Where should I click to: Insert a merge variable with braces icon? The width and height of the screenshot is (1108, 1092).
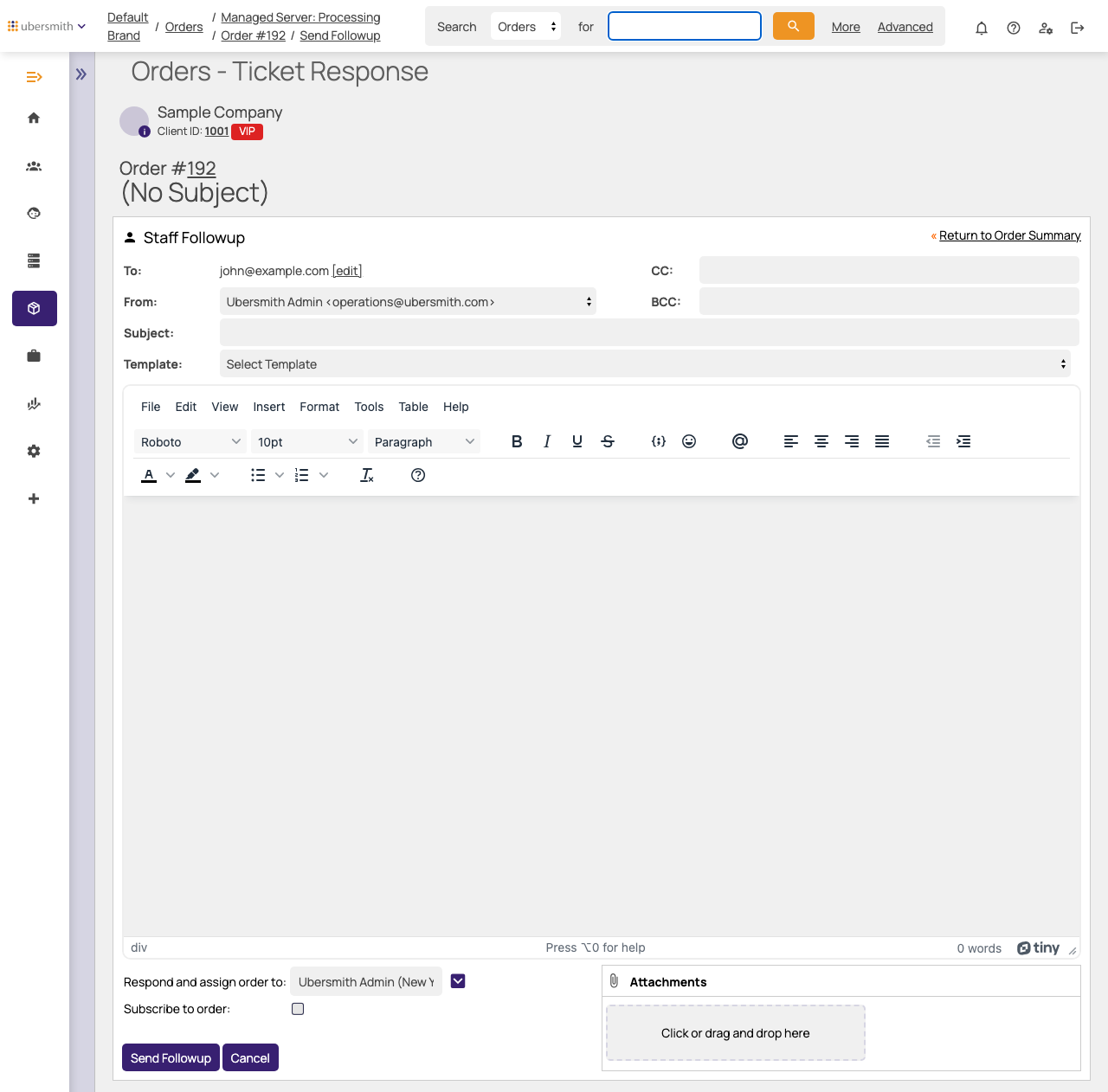point(659,441)
